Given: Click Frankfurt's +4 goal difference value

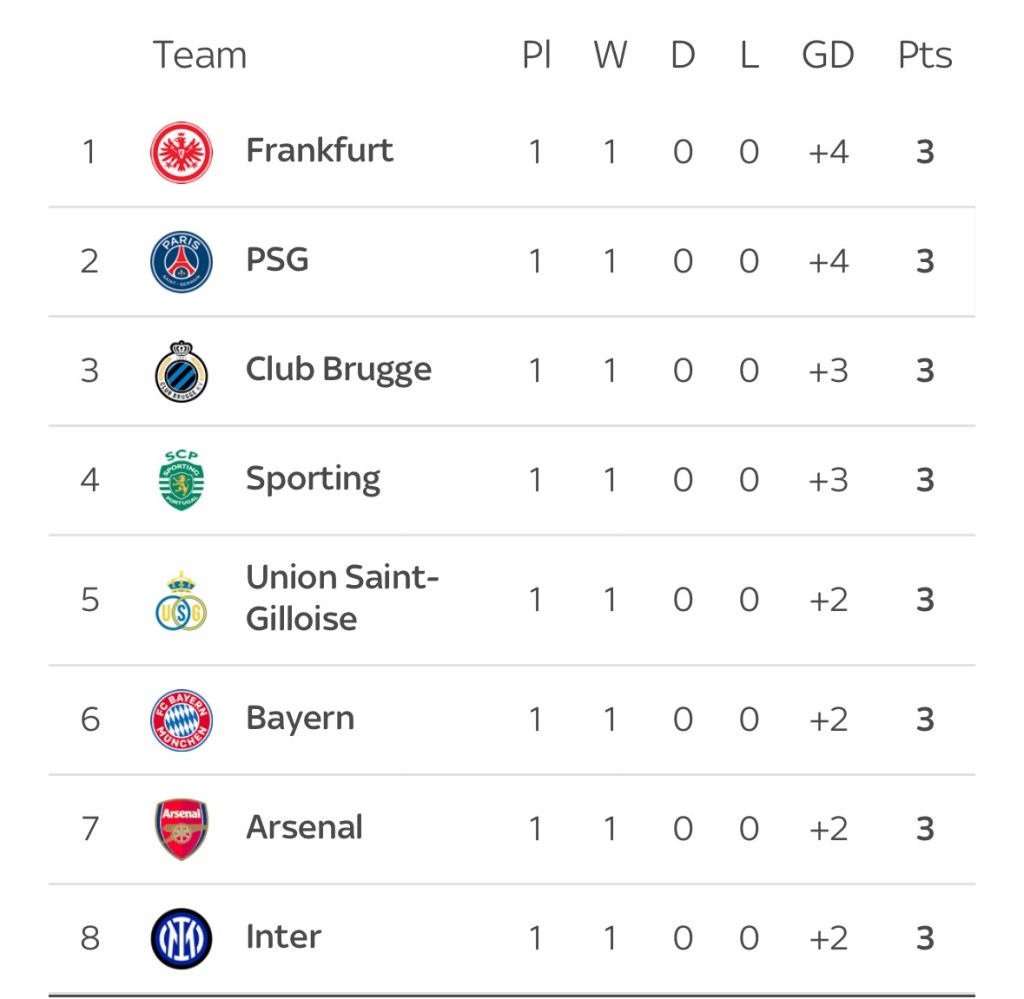Looking at the screenshot, I should [x=827, y=152].
